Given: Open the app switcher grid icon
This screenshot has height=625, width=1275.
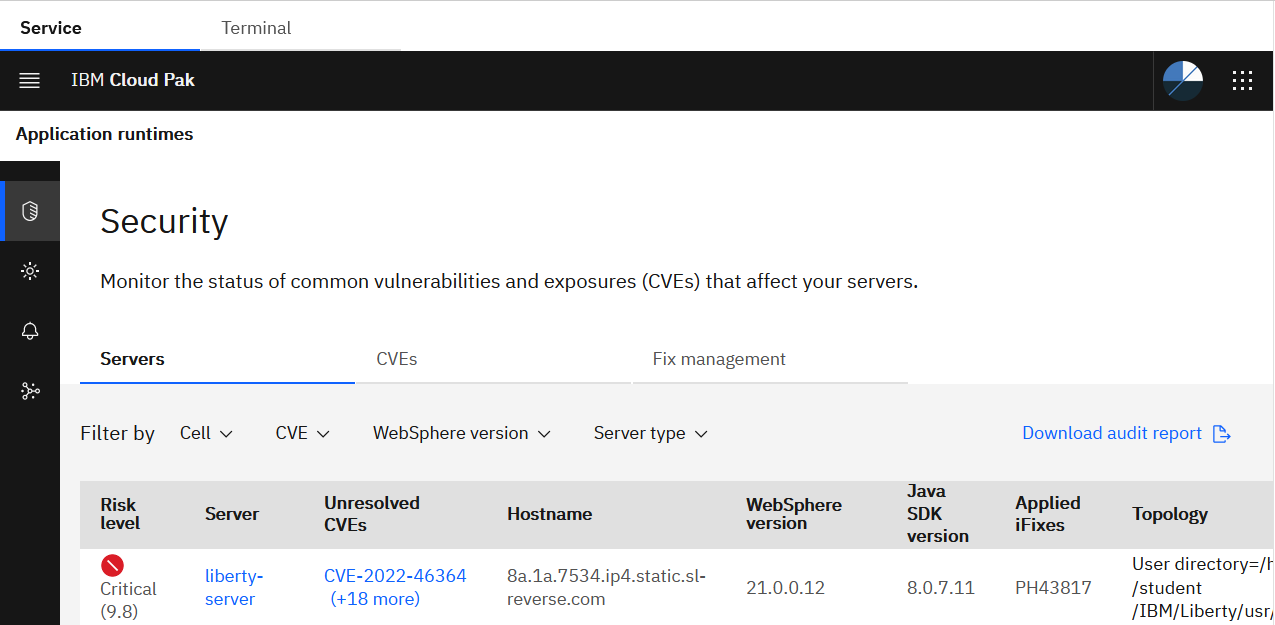Looking at the screenshot, I should pos(1243,81).
